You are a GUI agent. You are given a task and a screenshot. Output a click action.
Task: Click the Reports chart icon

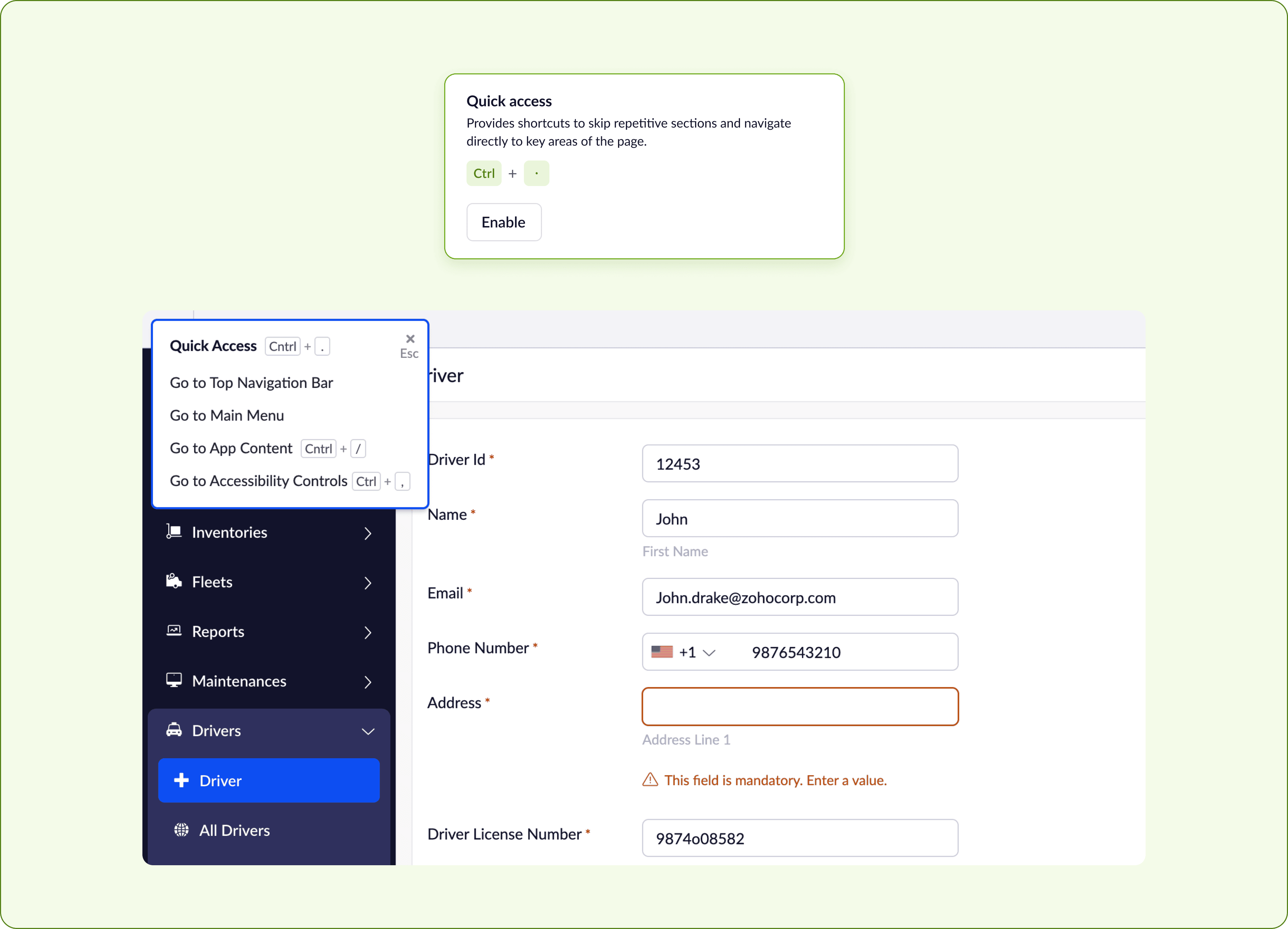[x=174, y=631]
